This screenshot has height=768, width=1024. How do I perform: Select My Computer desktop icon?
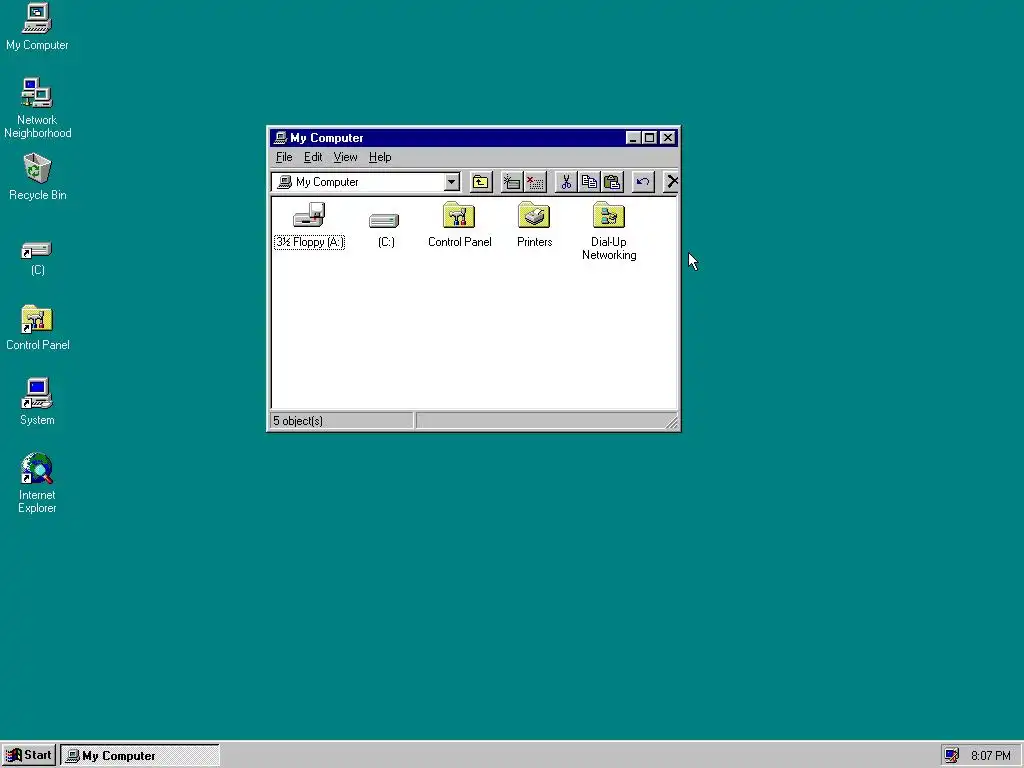pos(37,27)
